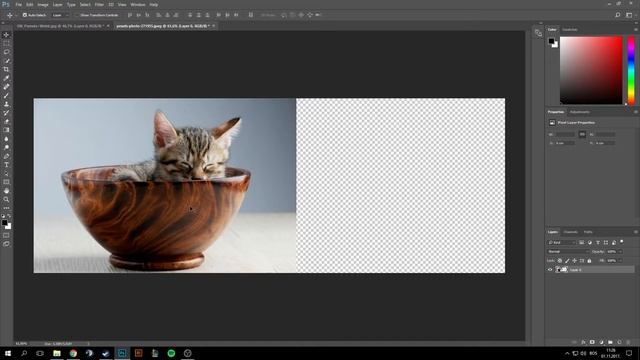Click the foreground color swatch in toolbox
Image resolution: width=640 pixels, height=360 pixels.
(x=4, y=223)
